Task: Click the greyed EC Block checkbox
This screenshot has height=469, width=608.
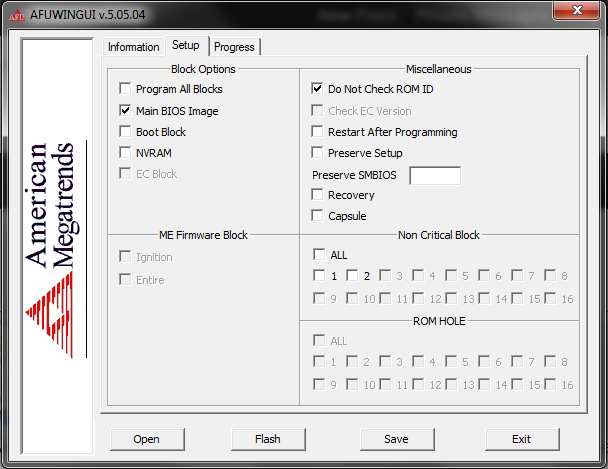Action: click(x=125, y=173)
